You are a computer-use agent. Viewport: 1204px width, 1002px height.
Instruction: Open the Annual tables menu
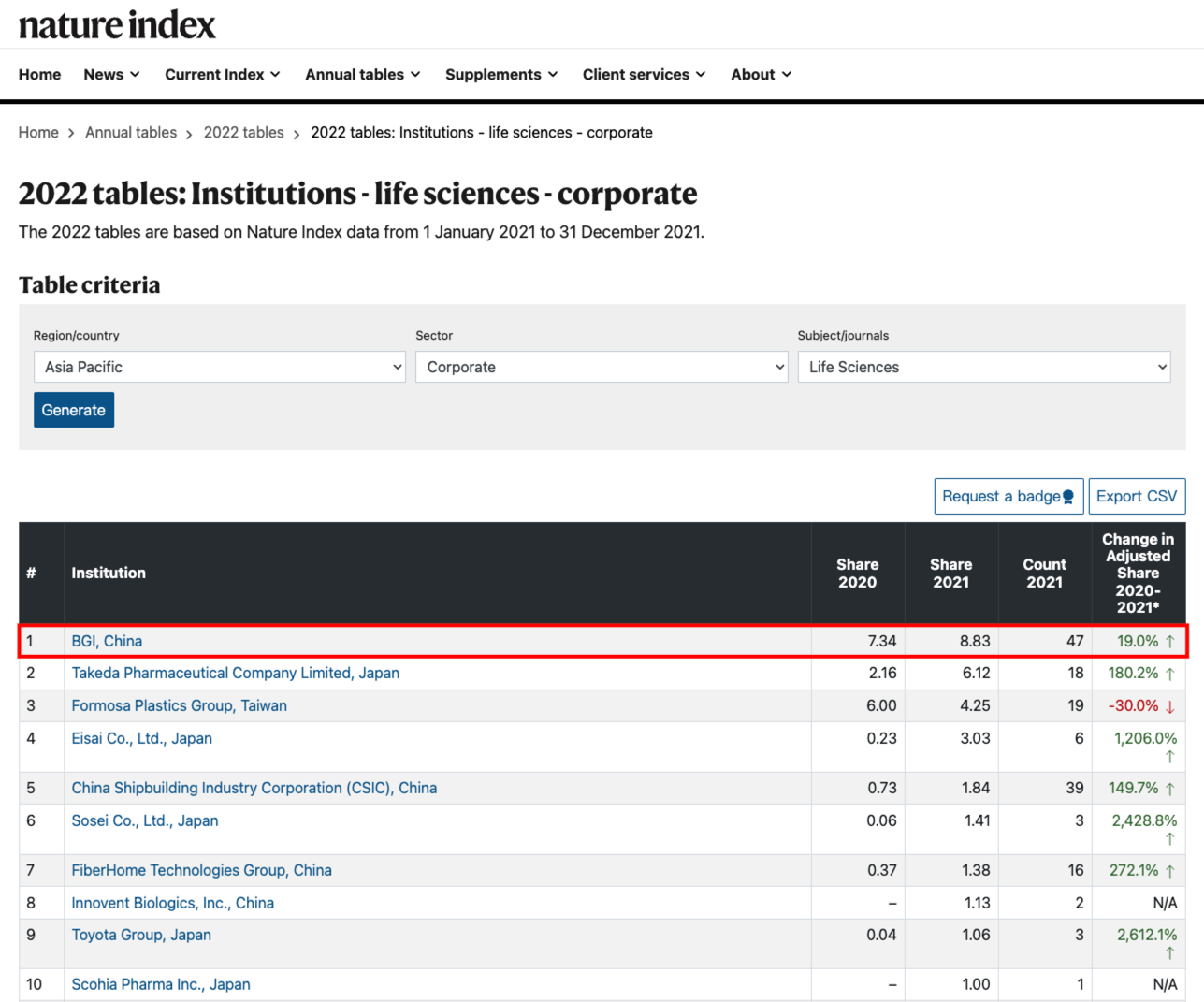point(363,75)
